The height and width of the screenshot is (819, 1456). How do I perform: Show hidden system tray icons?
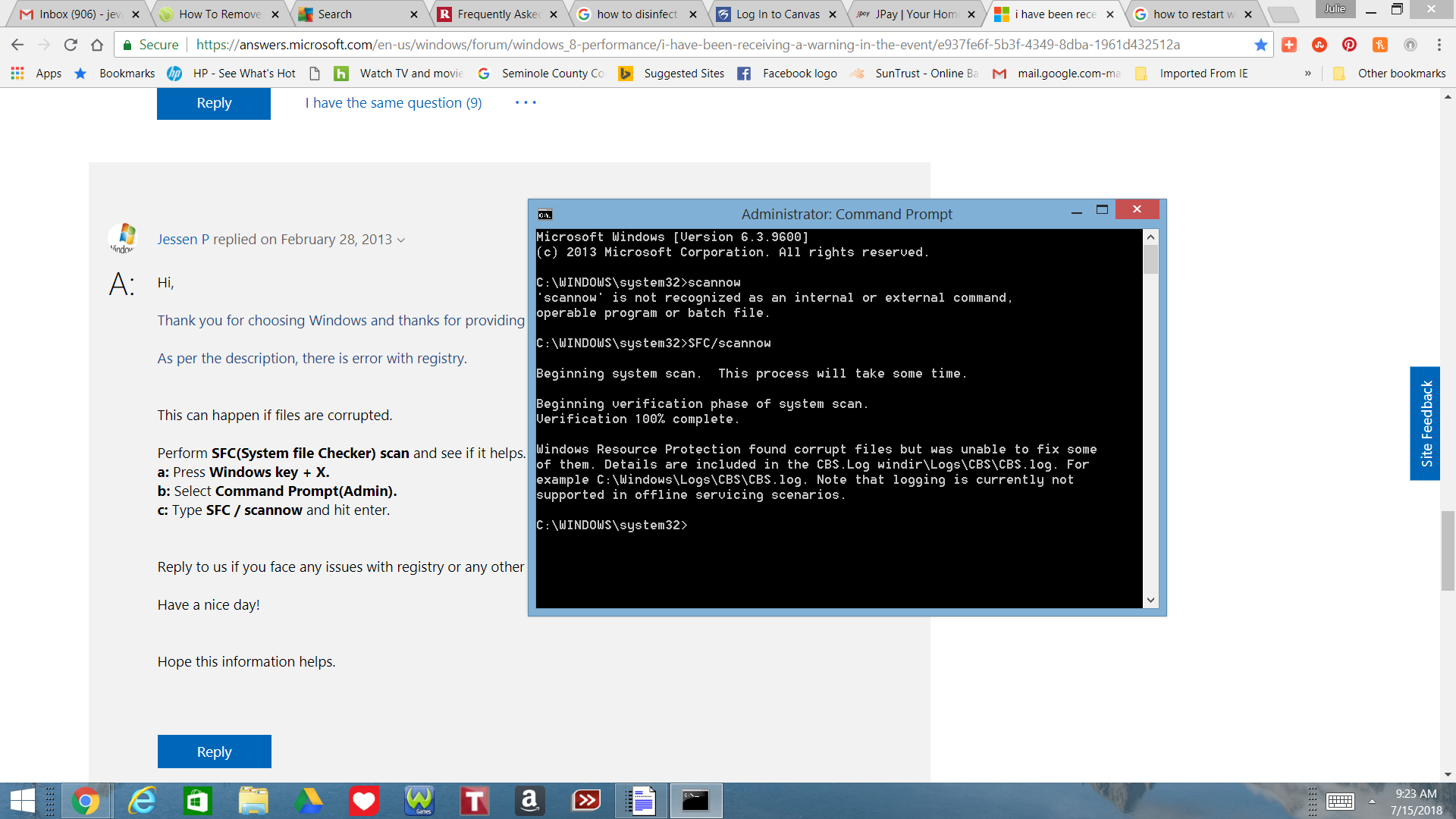(1372, 802)
